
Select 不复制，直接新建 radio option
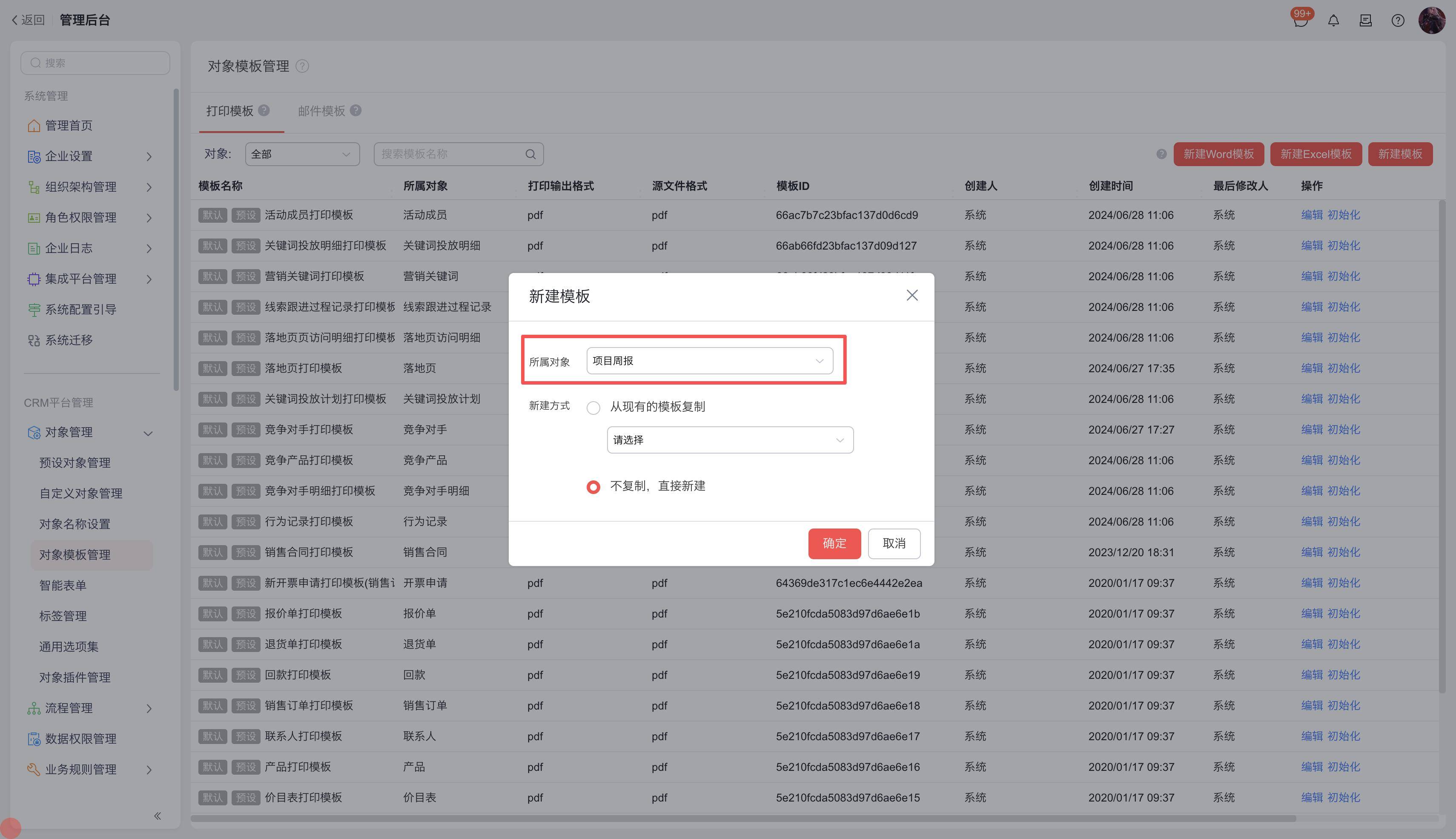(593, 487)
